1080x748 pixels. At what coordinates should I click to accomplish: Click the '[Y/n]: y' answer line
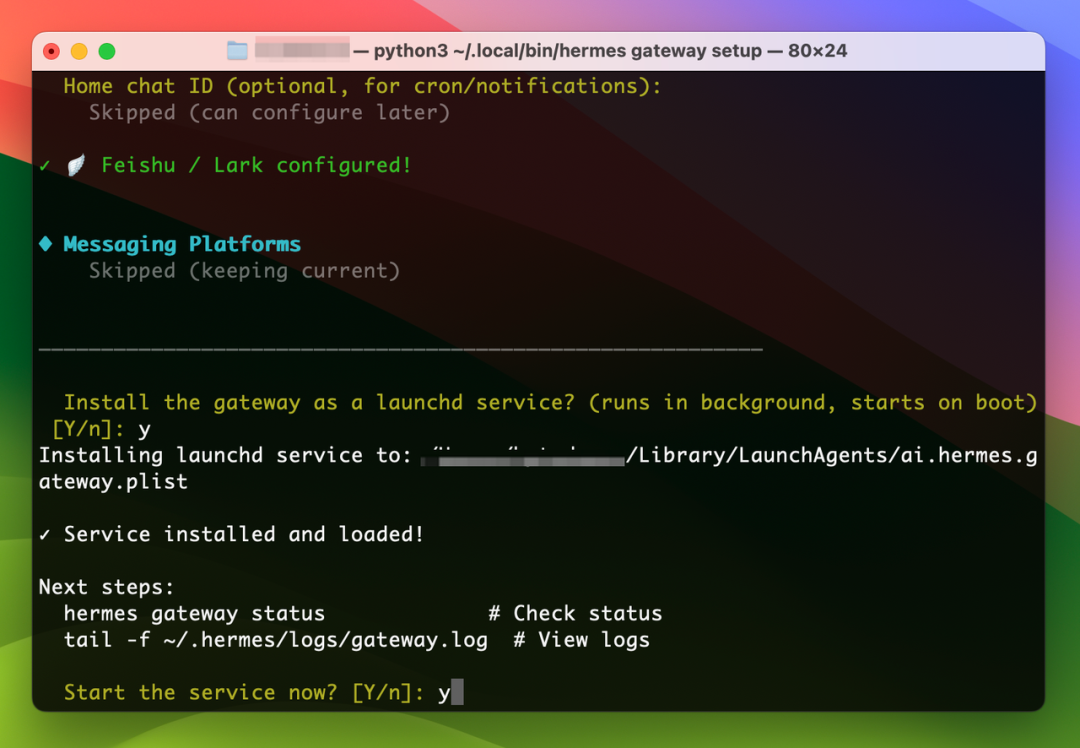click(101, 429)
